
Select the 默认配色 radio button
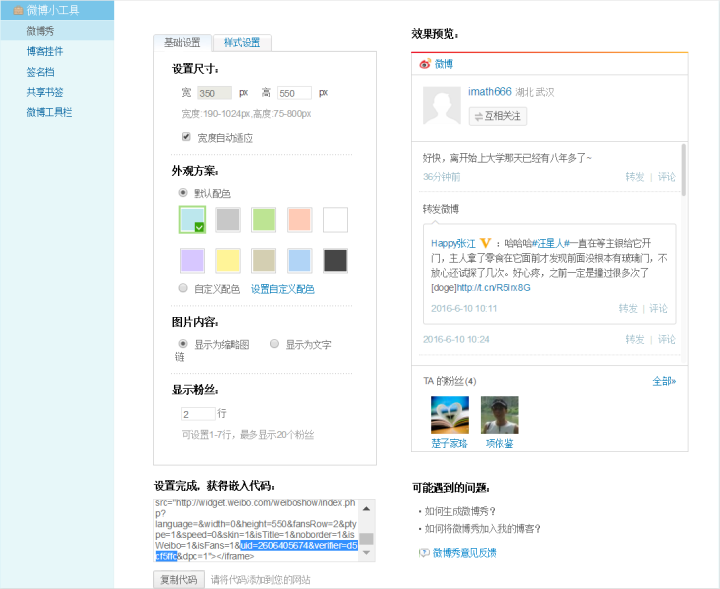click(183, 193)
